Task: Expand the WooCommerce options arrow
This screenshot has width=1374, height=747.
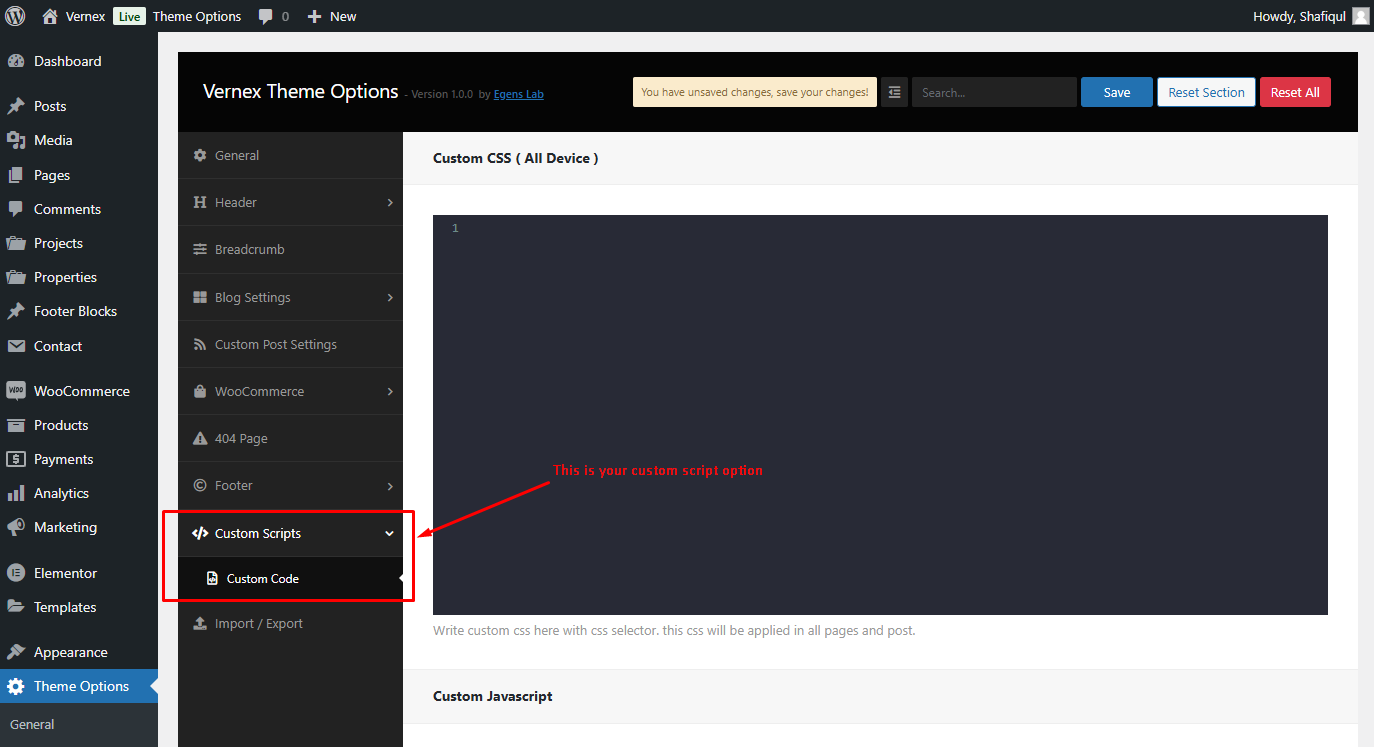Action: tap(390, 391)
